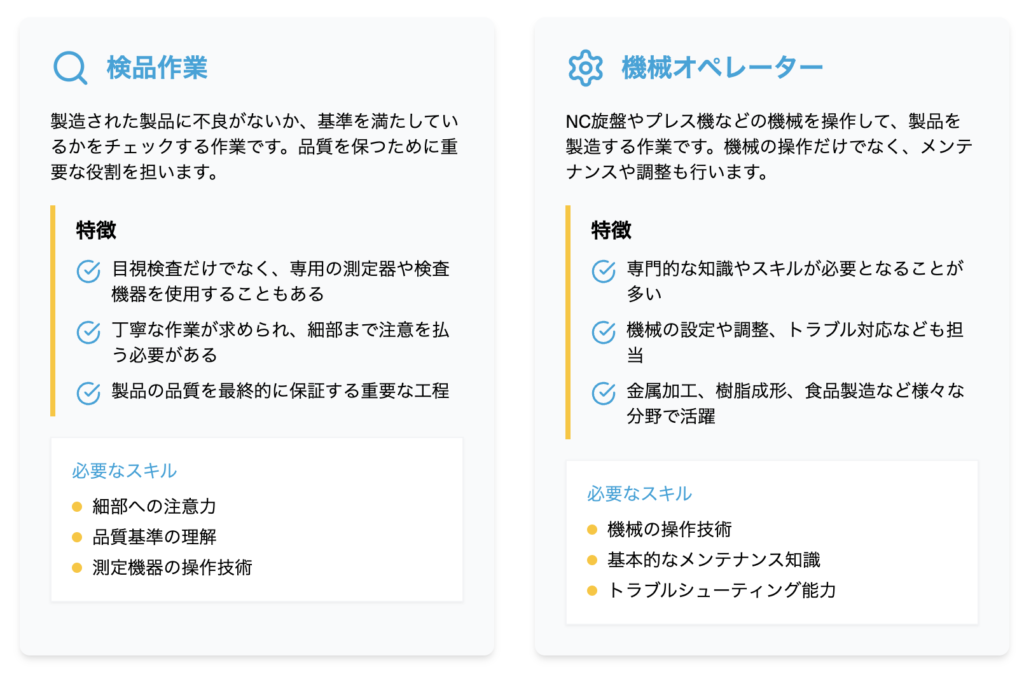Select the トラブルシューティング能力 skill item
The image size is (1024, 679).
(x=722, y=591)
